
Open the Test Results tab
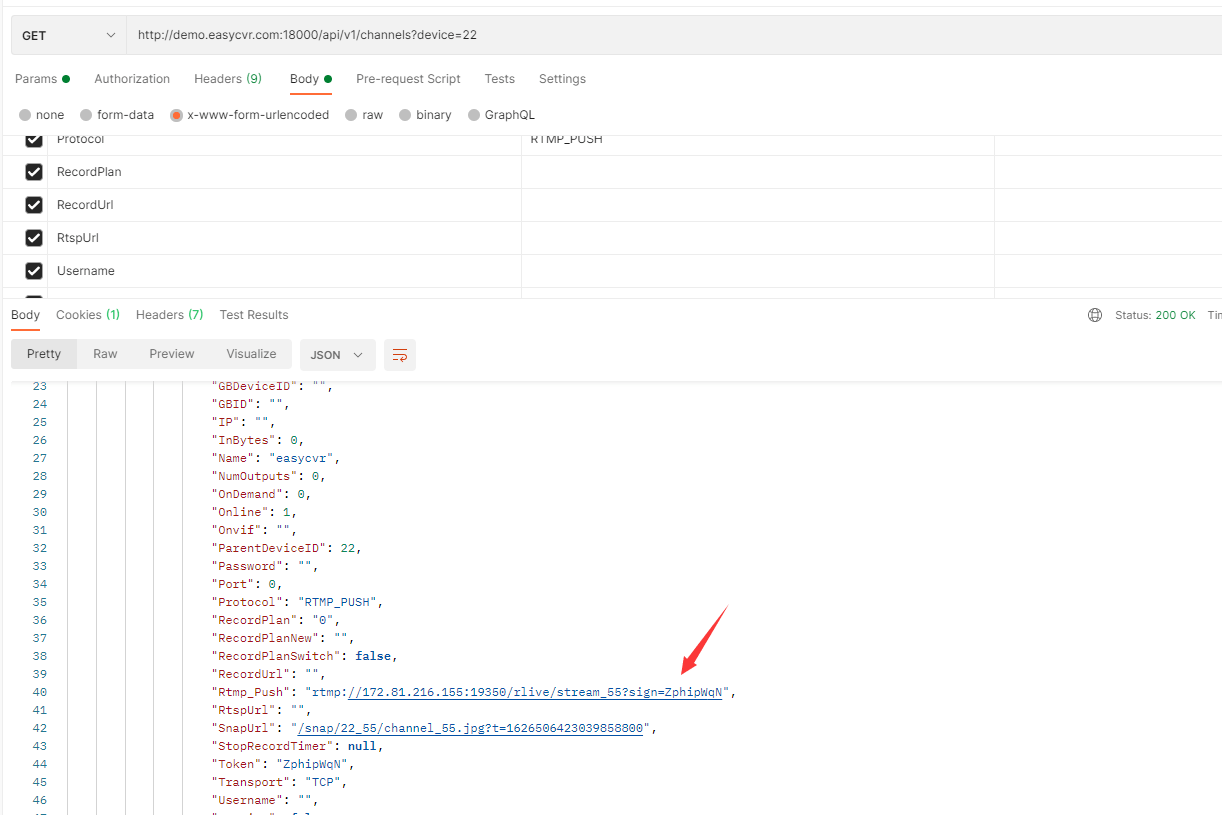coord(254,315)
